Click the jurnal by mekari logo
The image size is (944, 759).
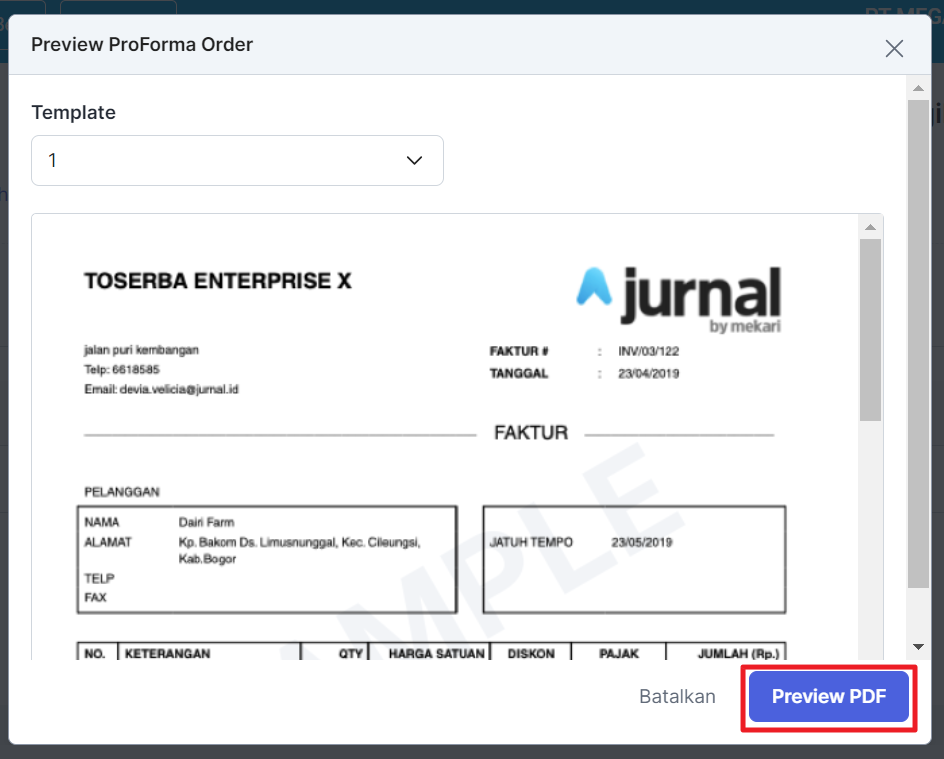point(678,299)
